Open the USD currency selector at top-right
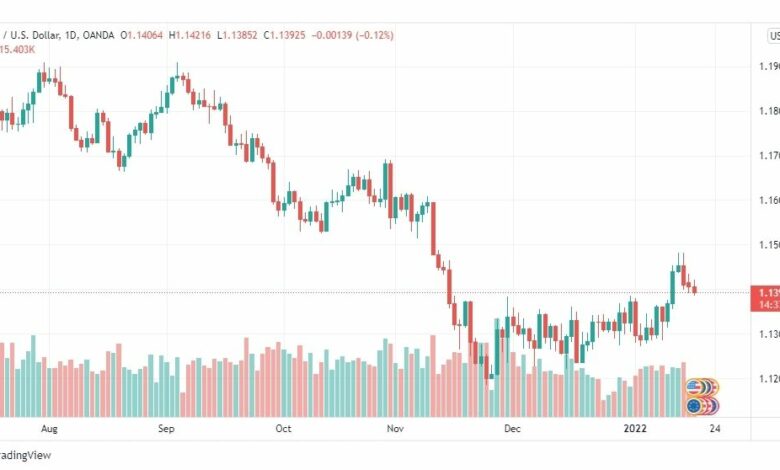The width and height of the screenshot is (780, 470). point(774,36)
